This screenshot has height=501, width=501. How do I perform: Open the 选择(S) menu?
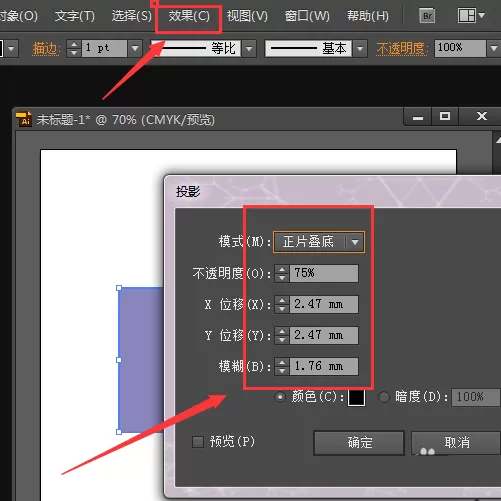click(131, 16)
